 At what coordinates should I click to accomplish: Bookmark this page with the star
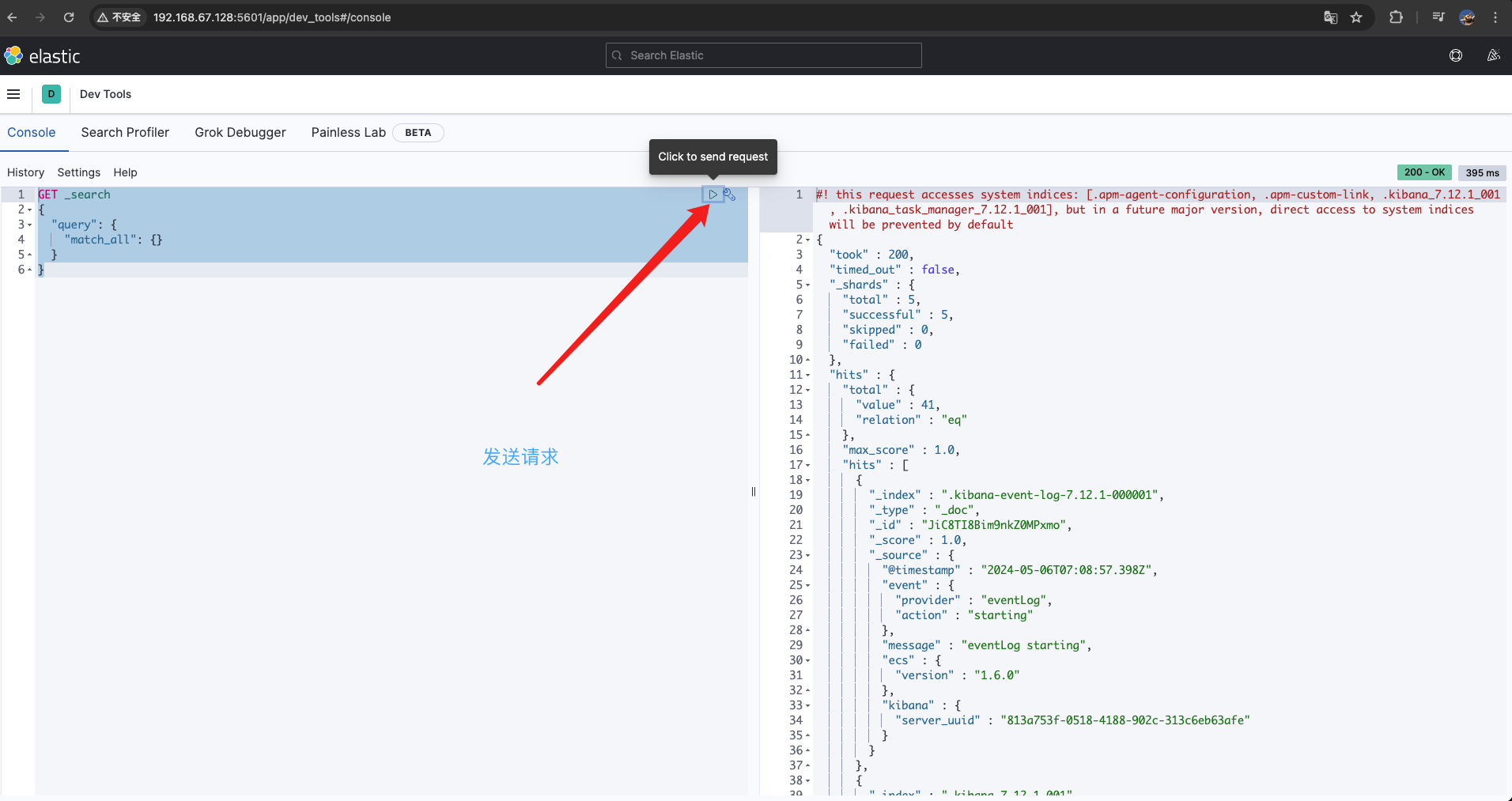pos(1356,17)
